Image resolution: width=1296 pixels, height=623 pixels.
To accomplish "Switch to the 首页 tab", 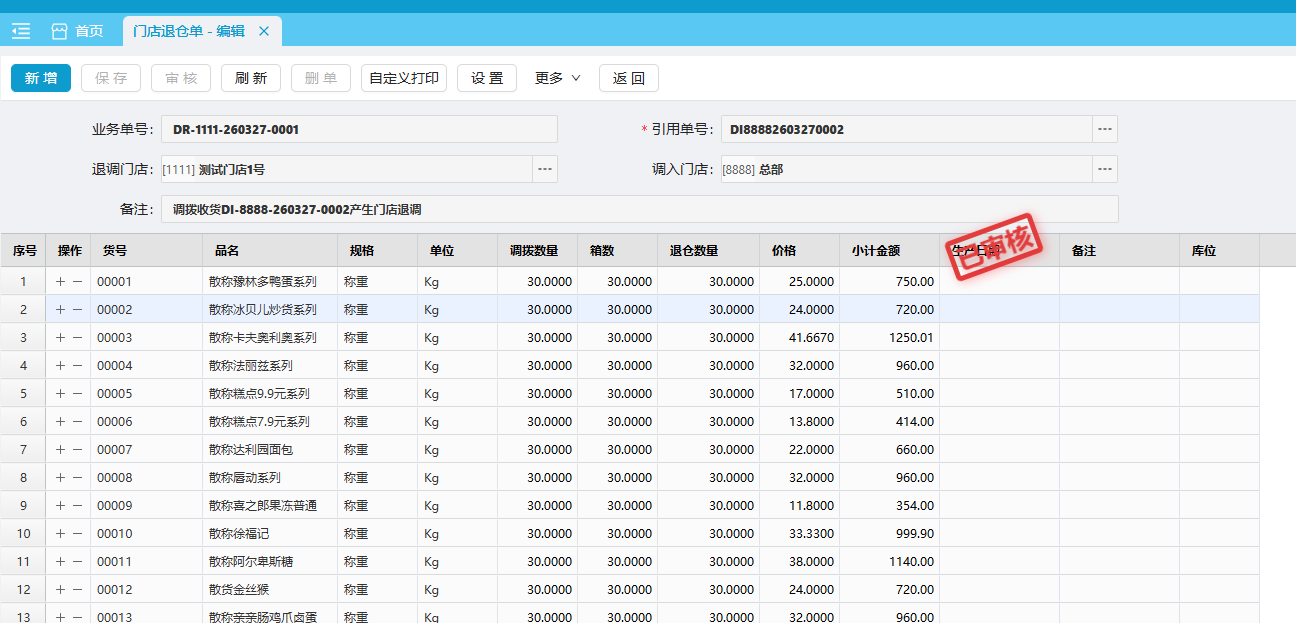I will tap(88, 31).
